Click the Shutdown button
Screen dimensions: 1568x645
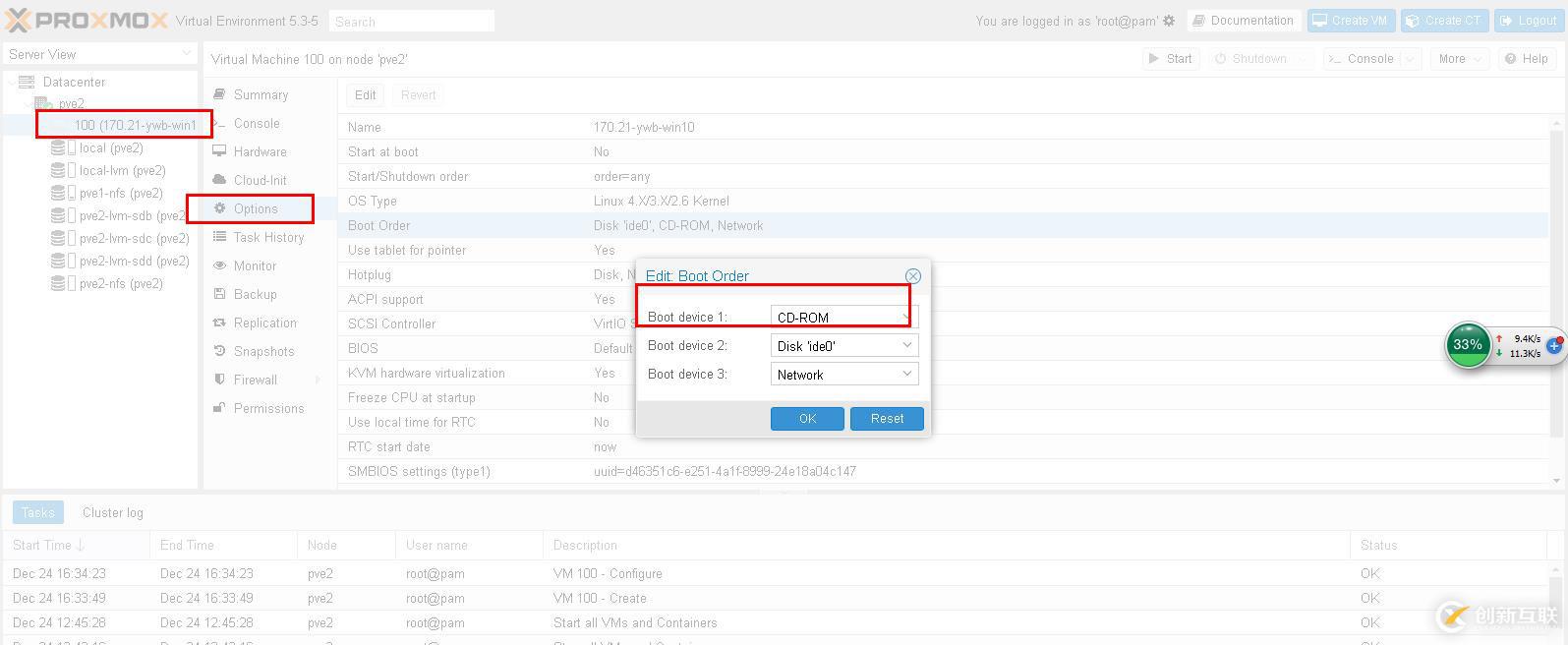pos(1250,59)
